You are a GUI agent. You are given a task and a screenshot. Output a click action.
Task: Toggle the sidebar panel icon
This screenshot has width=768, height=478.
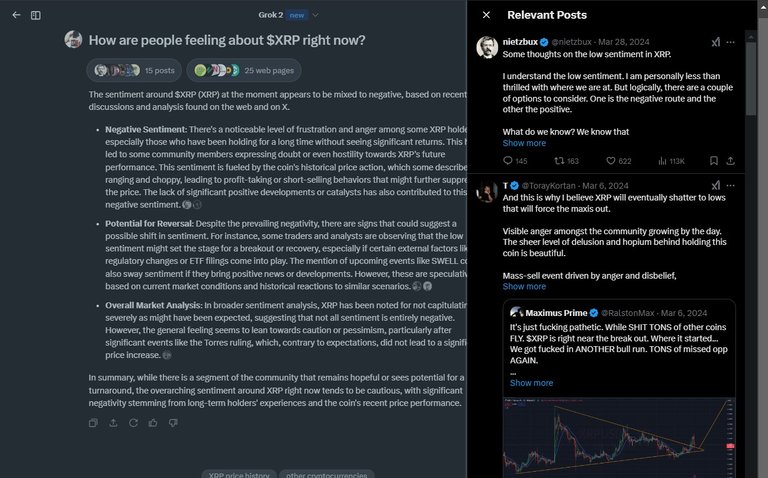click(36, 15)
